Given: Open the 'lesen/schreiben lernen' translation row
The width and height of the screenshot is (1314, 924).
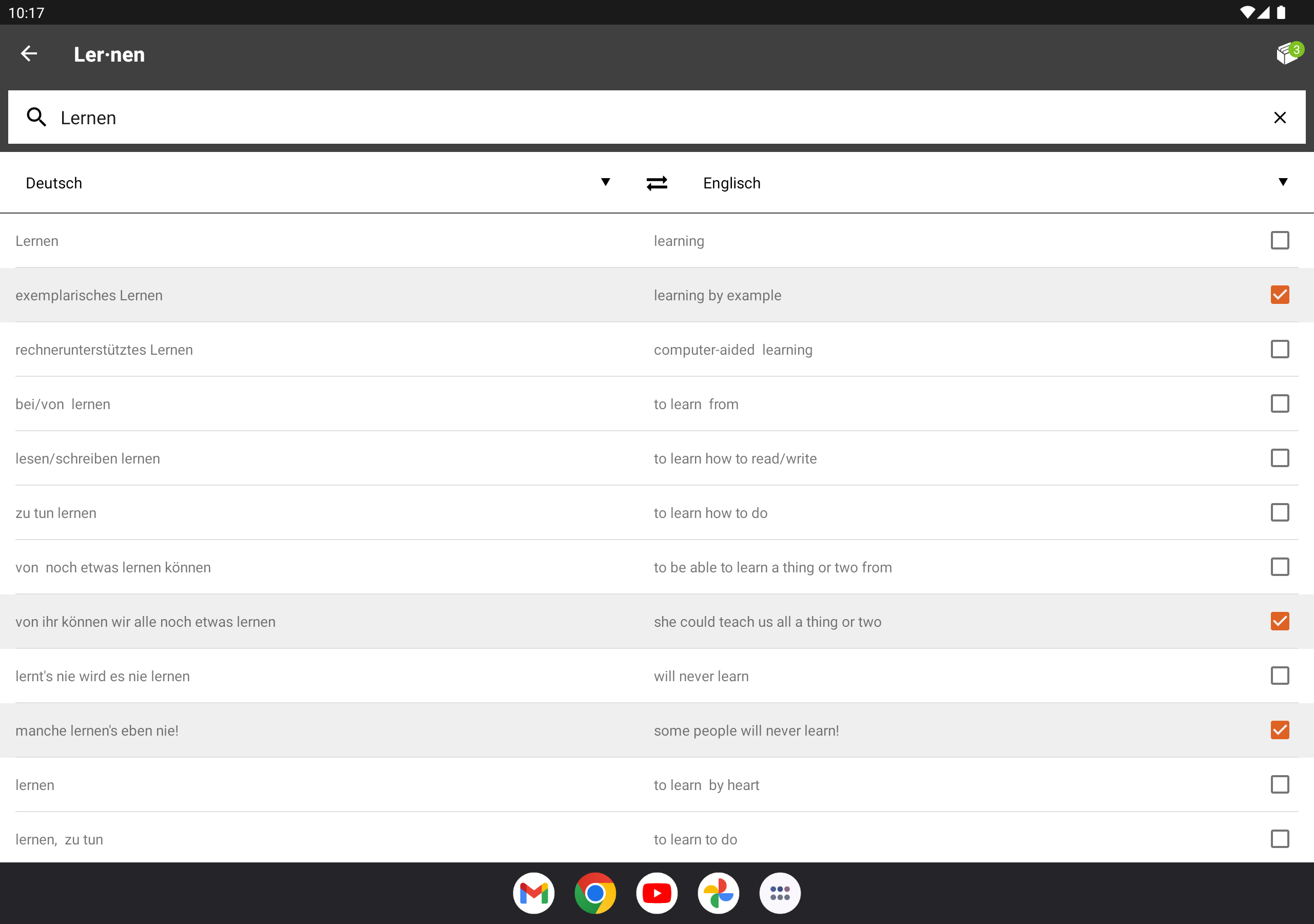Looking at the screenshot, I should pos(88,458).
